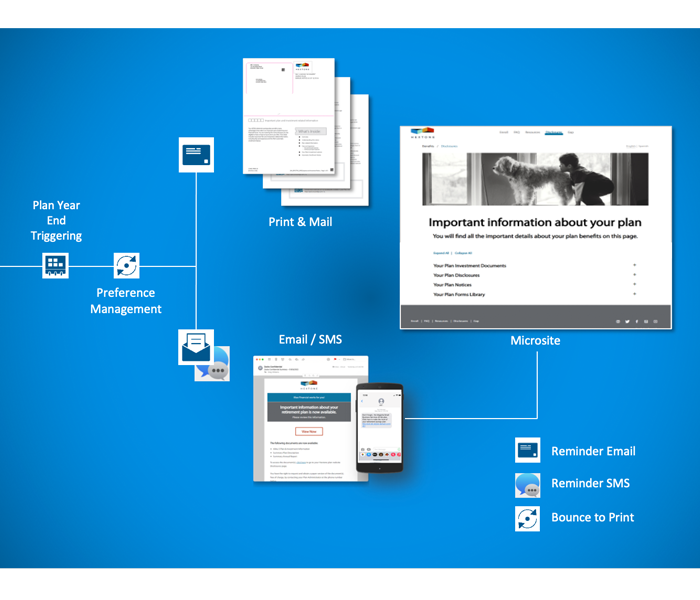Click the Reminder SMS legend bubble icon
This screenshot has width=700, height=600.
click(x=527, y=484)
